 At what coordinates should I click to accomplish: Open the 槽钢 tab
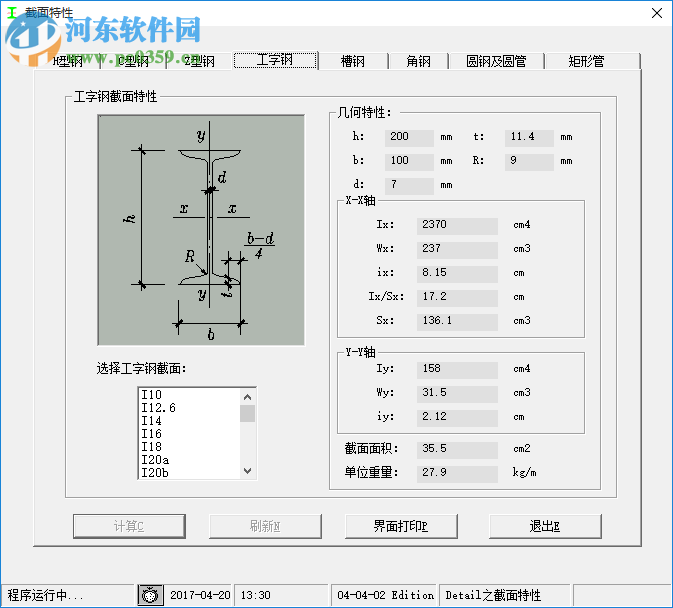(353, 61)
